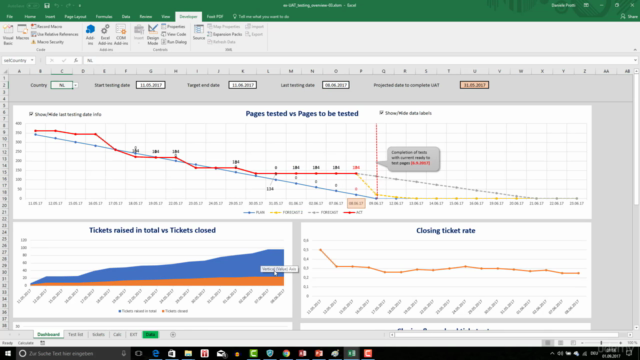Click into the formula bar

(359, 60)
